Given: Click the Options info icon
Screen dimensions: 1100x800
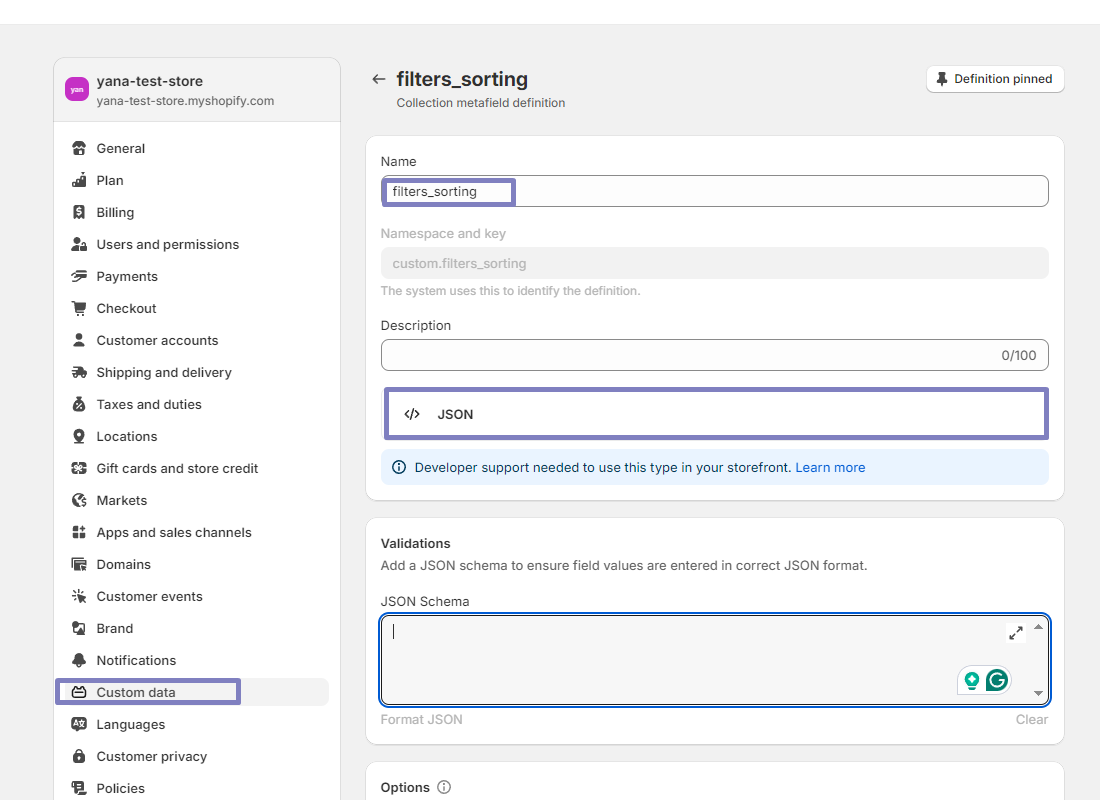Looking at the screenshot, I should (444, 787).
